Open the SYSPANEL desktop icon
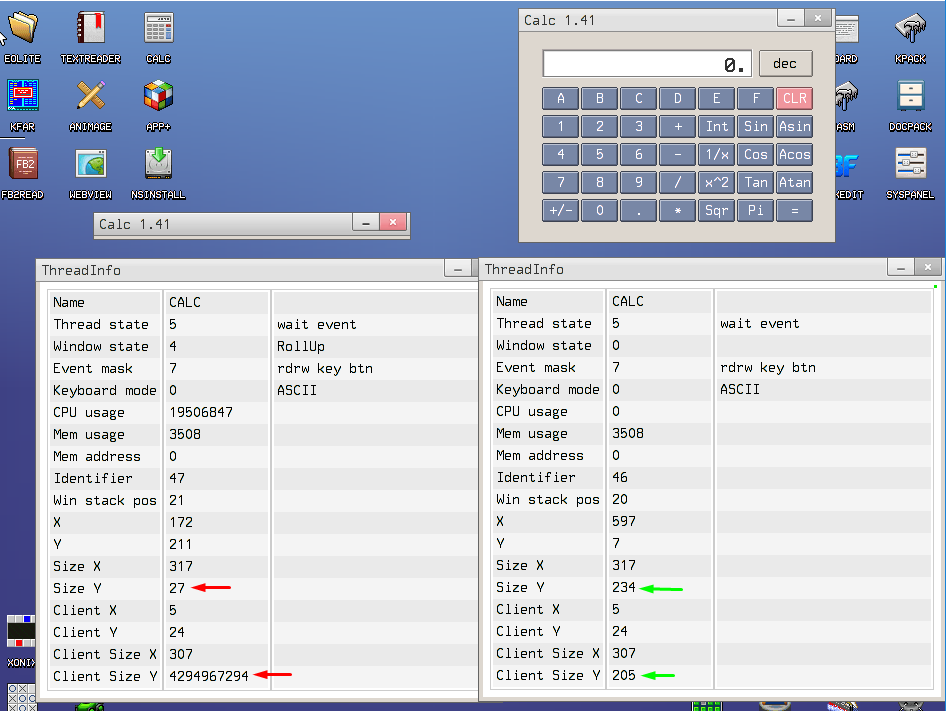The height and width of the screenshot is (711, 946). point(910,165)
